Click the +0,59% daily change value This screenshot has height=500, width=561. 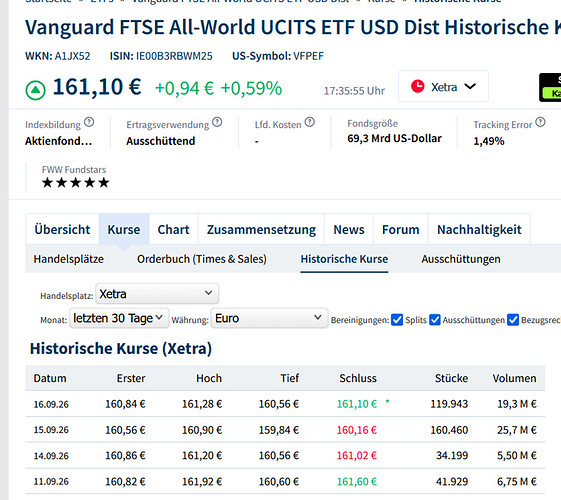pos(252,88)
